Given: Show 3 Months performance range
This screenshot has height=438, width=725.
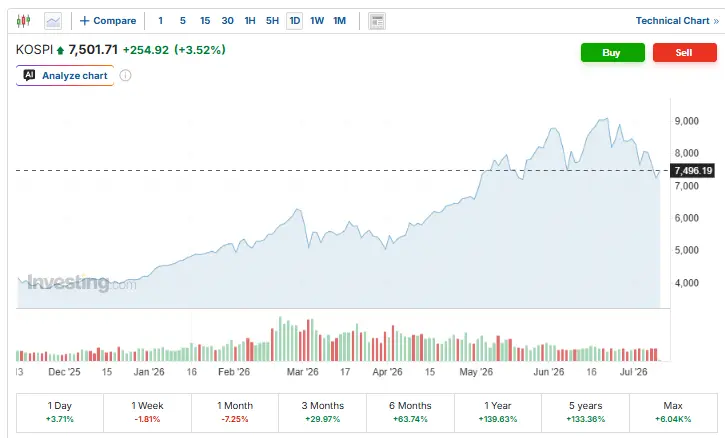Looking at the screenshot, I should (323, 413).
